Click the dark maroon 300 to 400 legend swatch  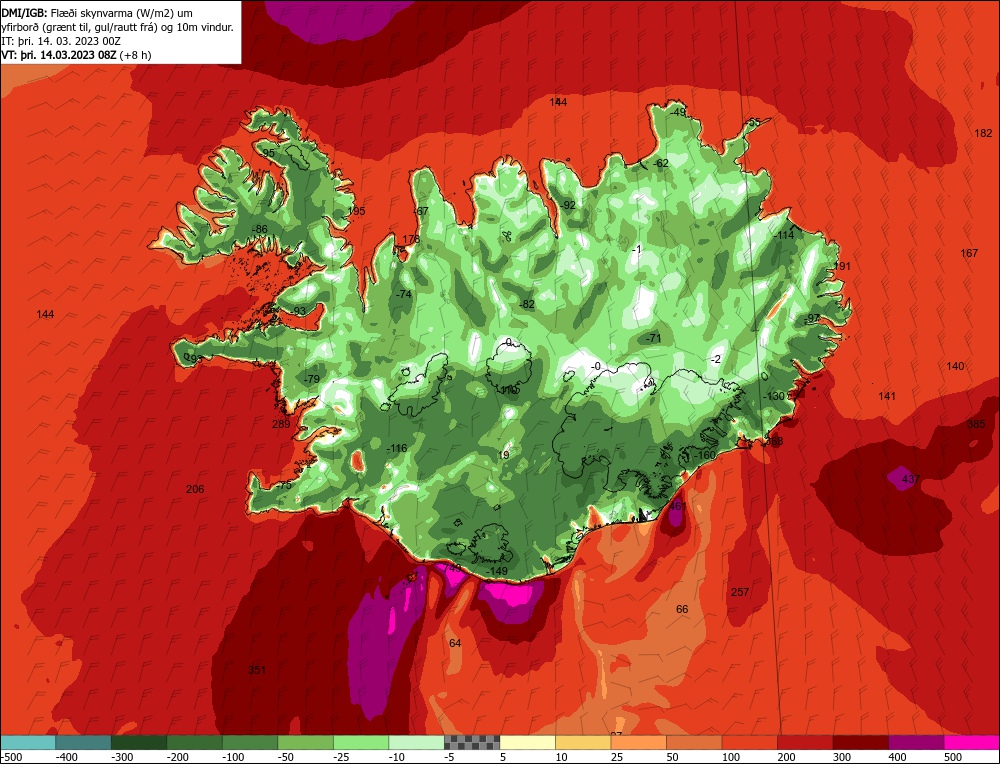pos(860,742)
